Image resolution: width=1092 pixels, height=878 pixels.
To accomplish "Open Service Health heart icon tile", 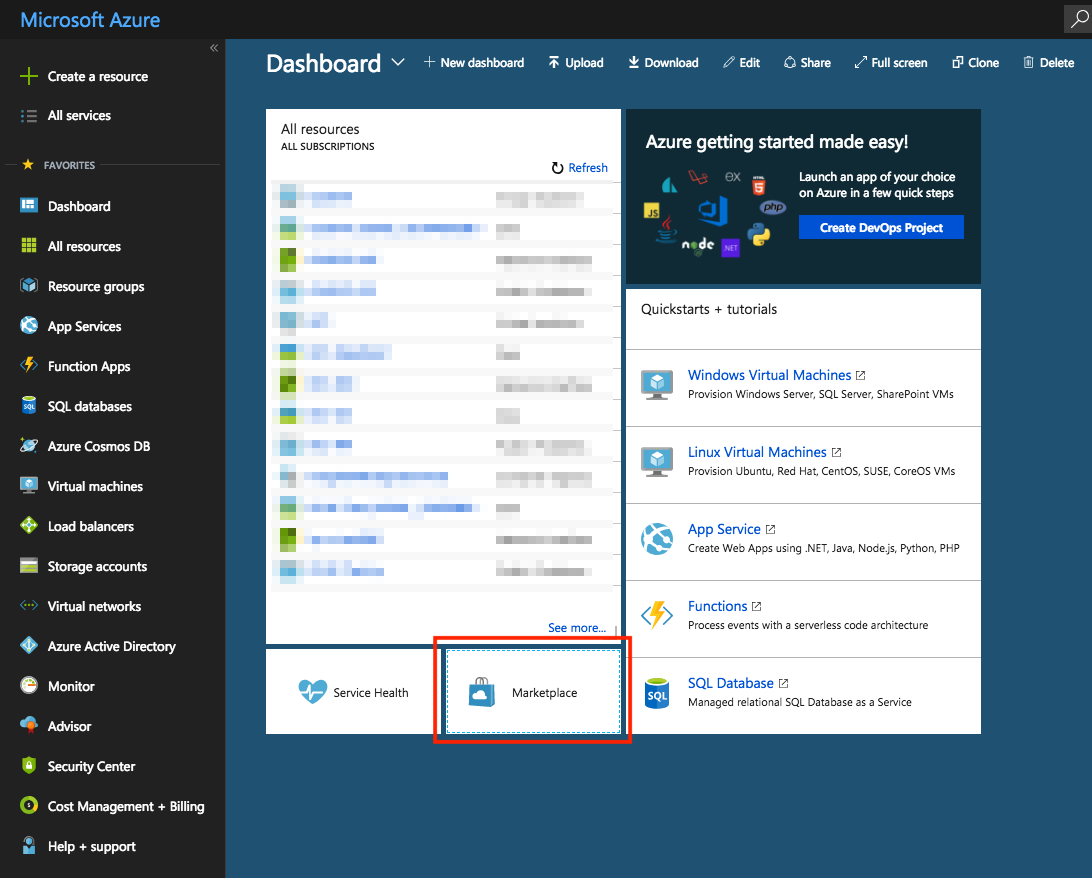I will (313, 692).
